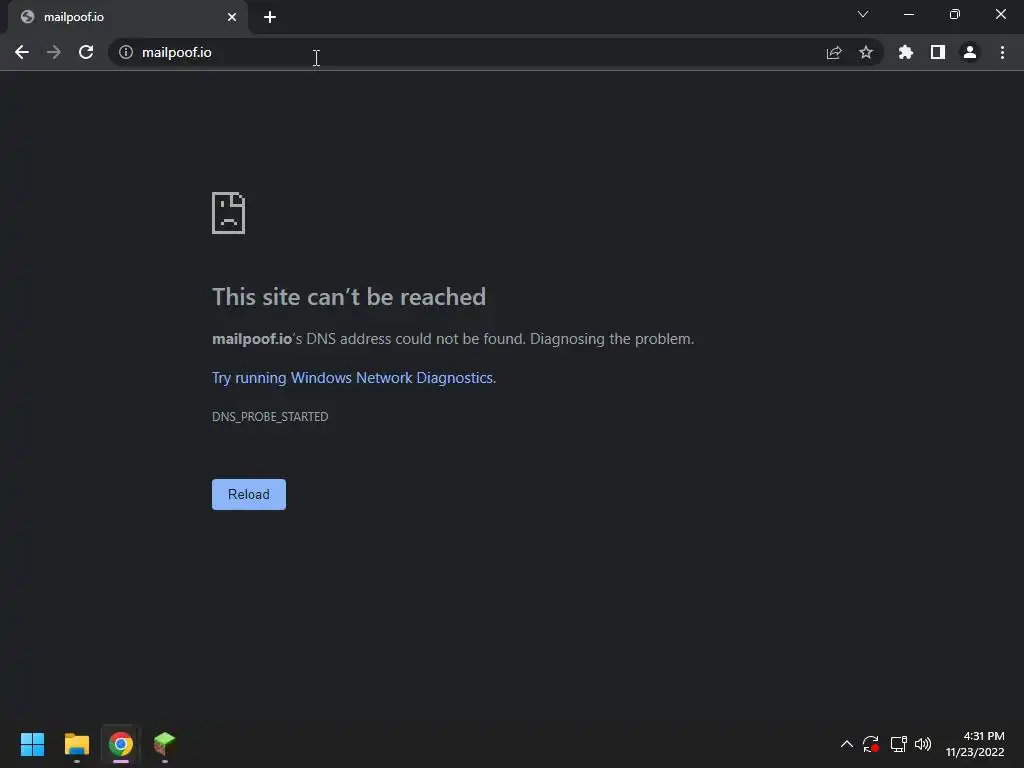Open Try running Windows Network Diagnostics link

coord(354,378)
